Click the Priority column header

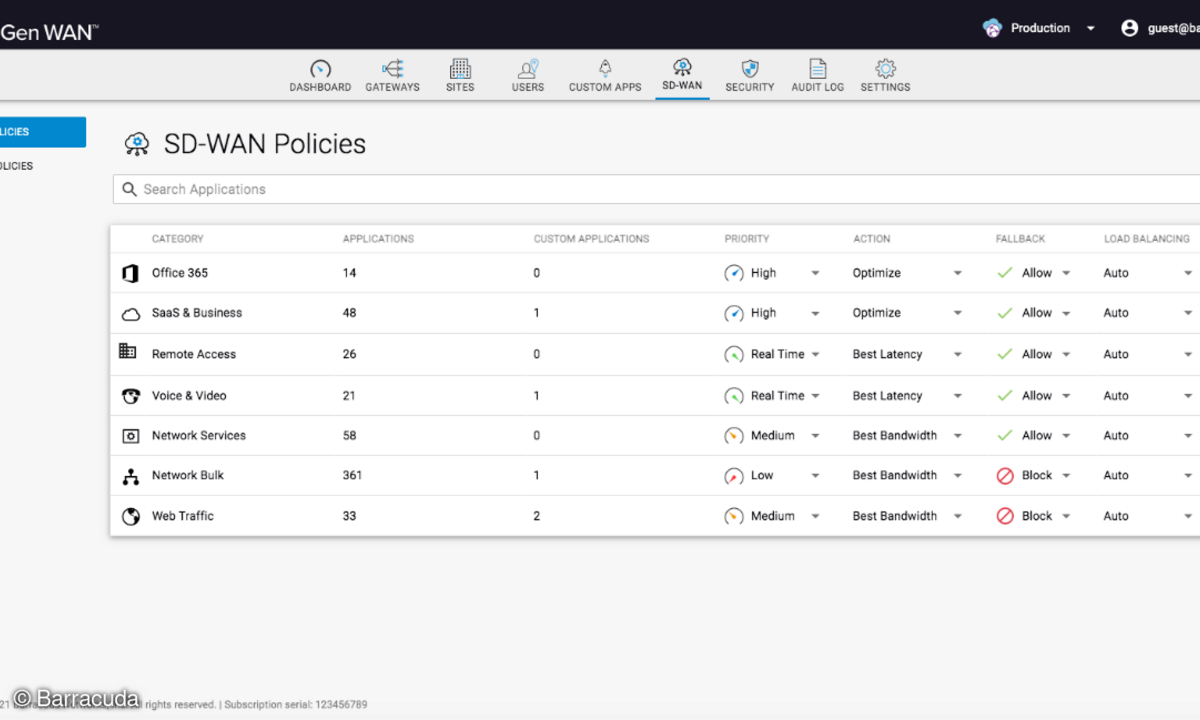click(747, 239)
